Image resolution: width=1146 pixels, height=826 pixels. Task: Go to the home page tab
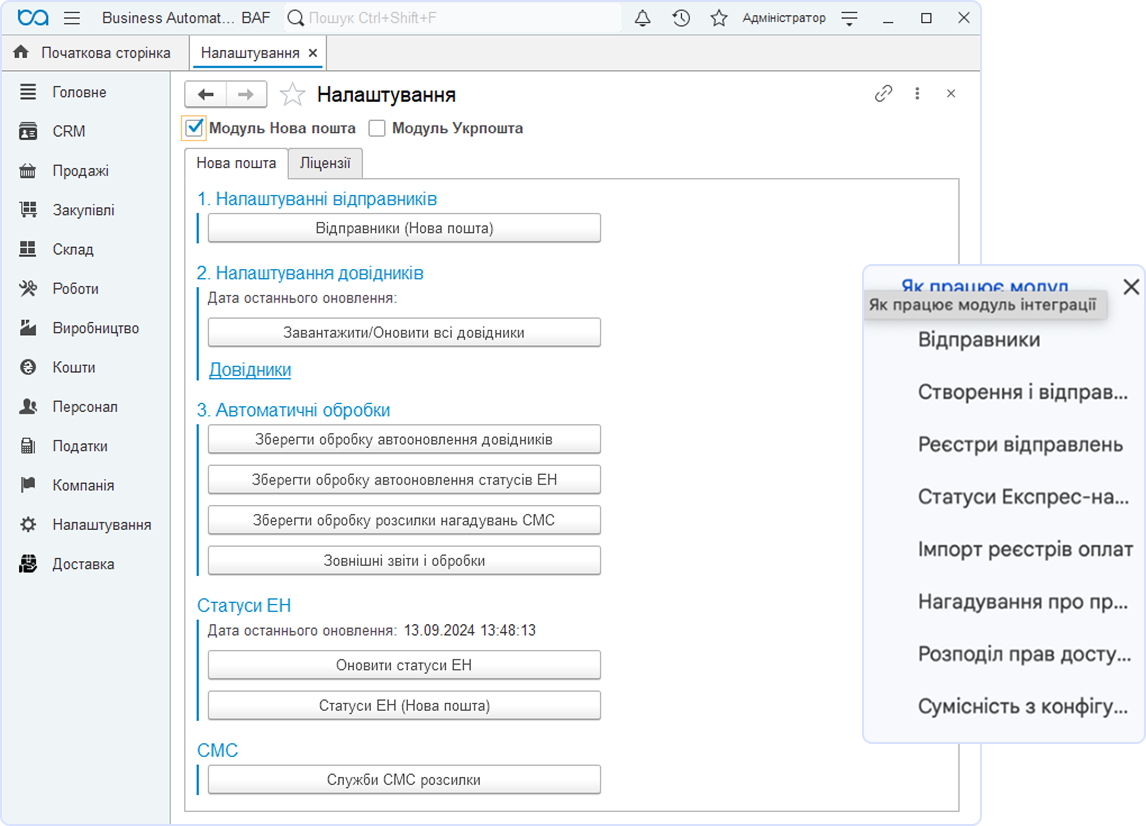(x=92, y=53)
